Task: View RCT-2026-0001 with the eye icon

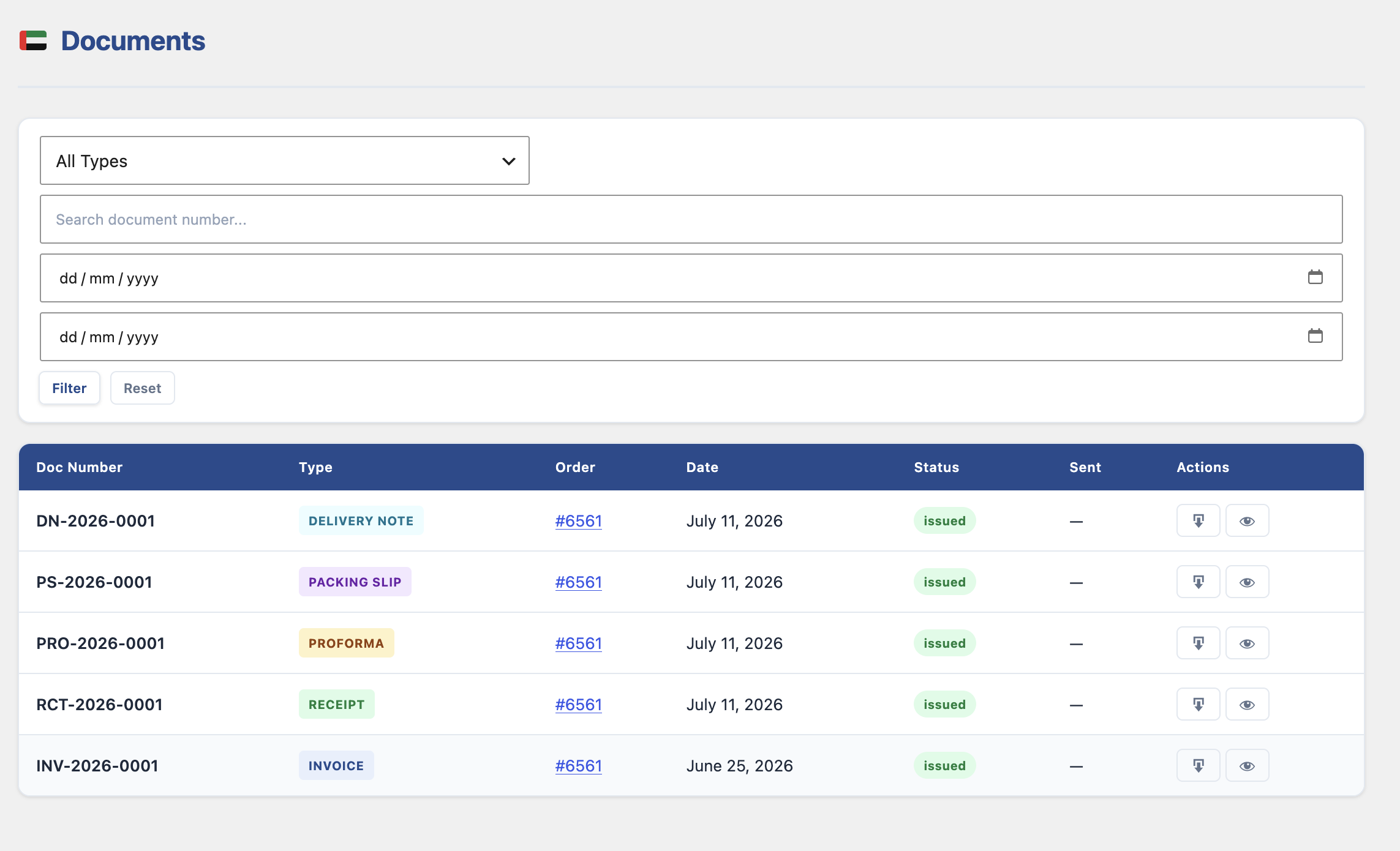Action: pos(1247,704)
